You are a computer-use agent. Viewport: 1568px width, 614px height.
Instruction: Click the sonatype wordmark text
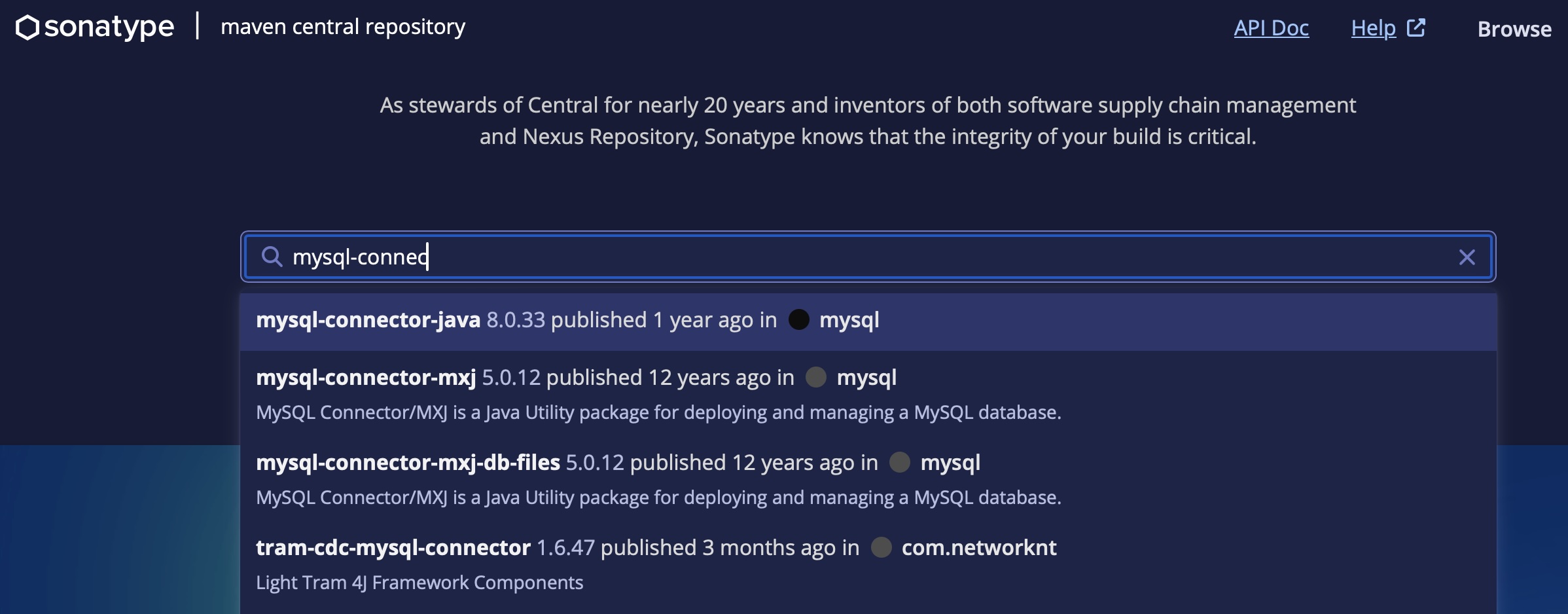pyautogui.click(x=109, y=27)
